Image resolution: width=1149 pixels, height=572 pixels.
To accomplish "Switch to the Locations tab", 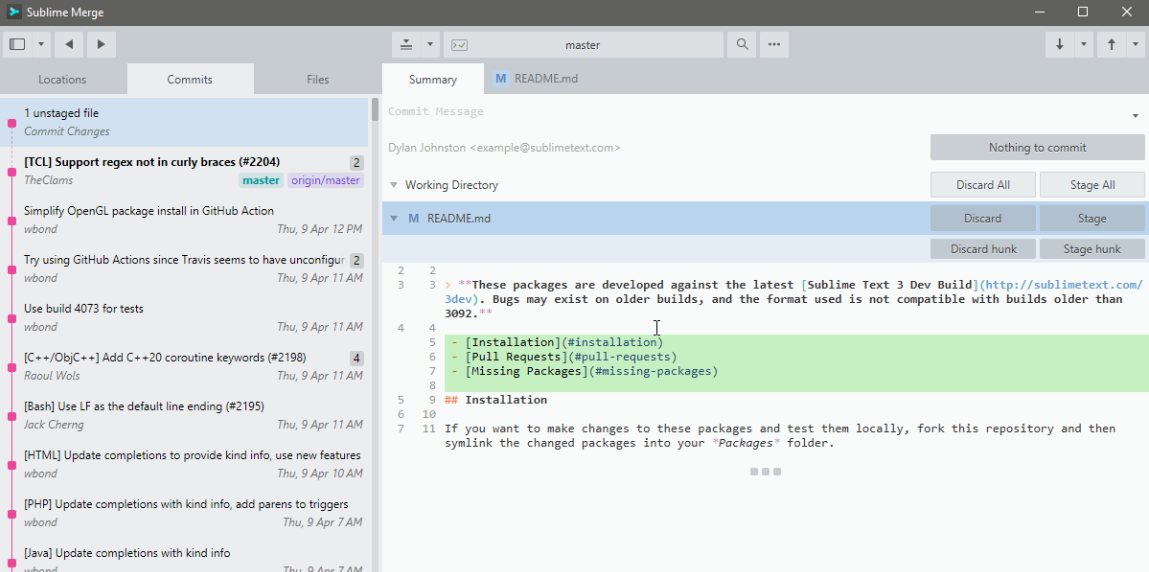I will (x=62, y=80).
